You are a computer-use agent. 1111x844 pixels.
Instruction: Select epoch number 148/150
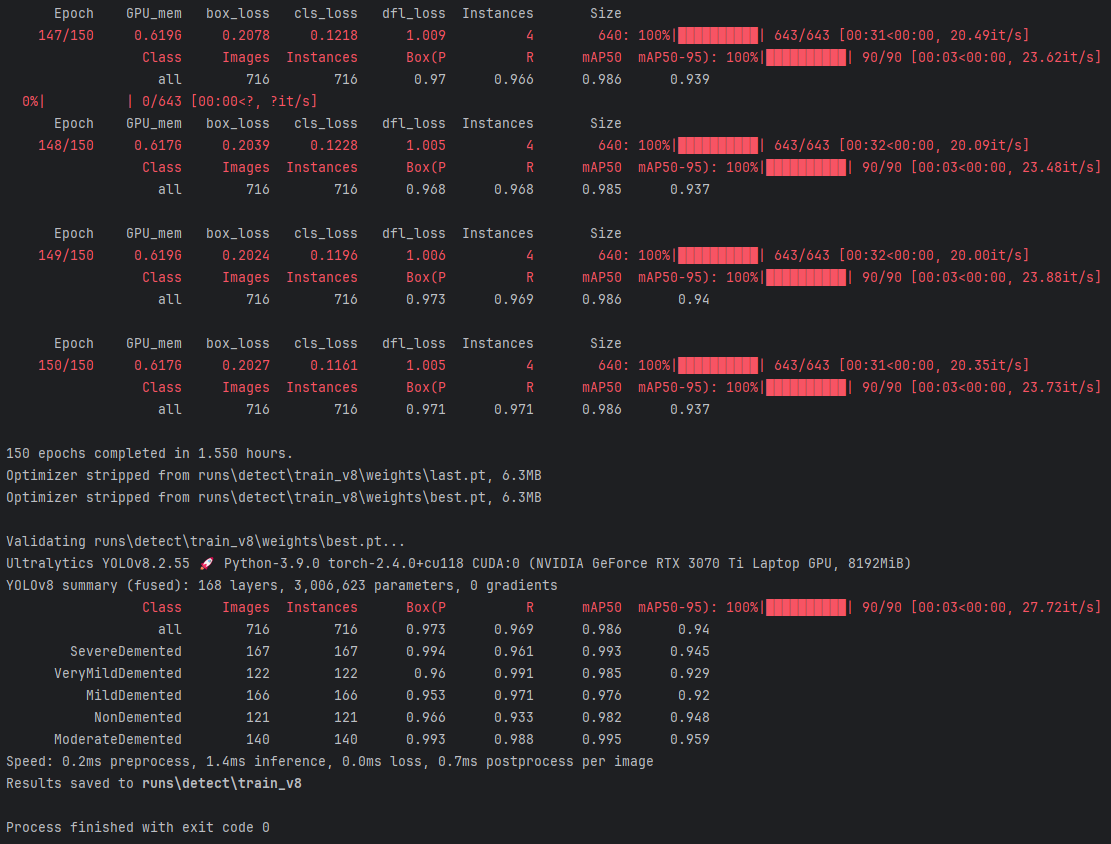(66, 145)
